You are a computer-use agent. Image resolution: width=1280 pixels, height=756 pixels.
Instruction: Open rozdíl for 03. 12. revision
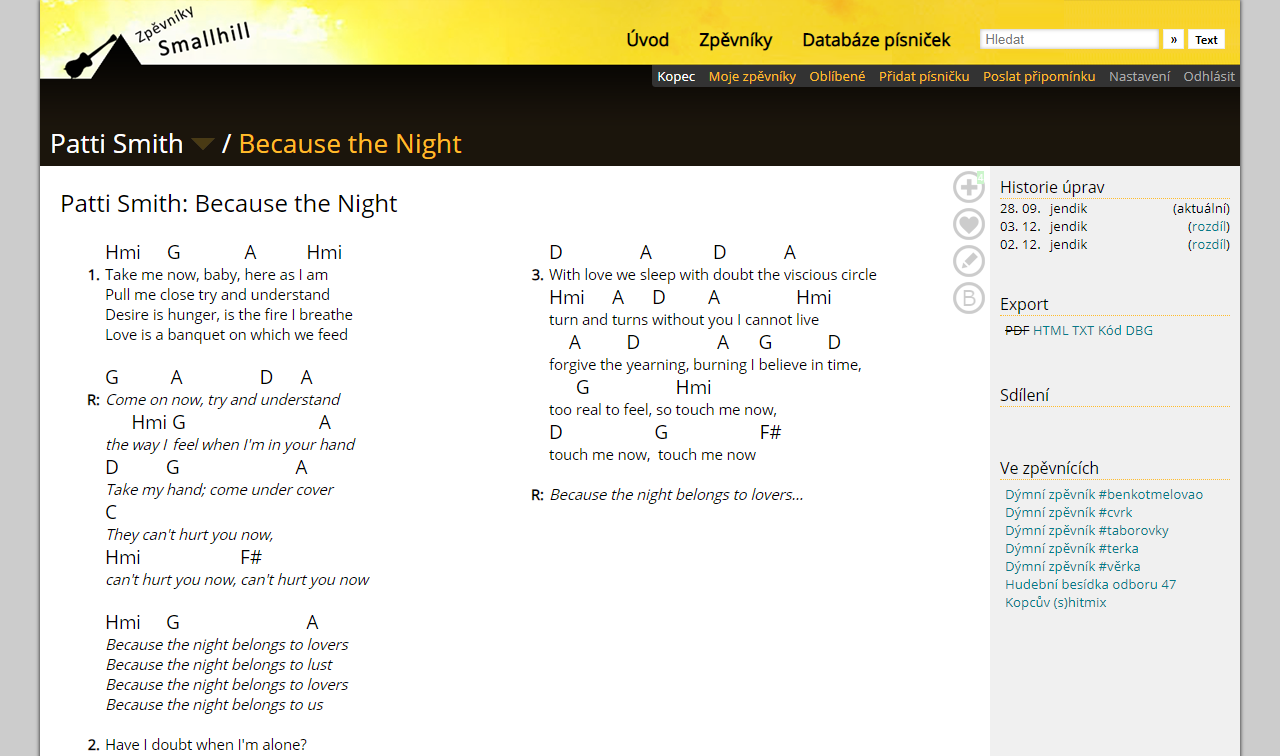point(1209,226)
